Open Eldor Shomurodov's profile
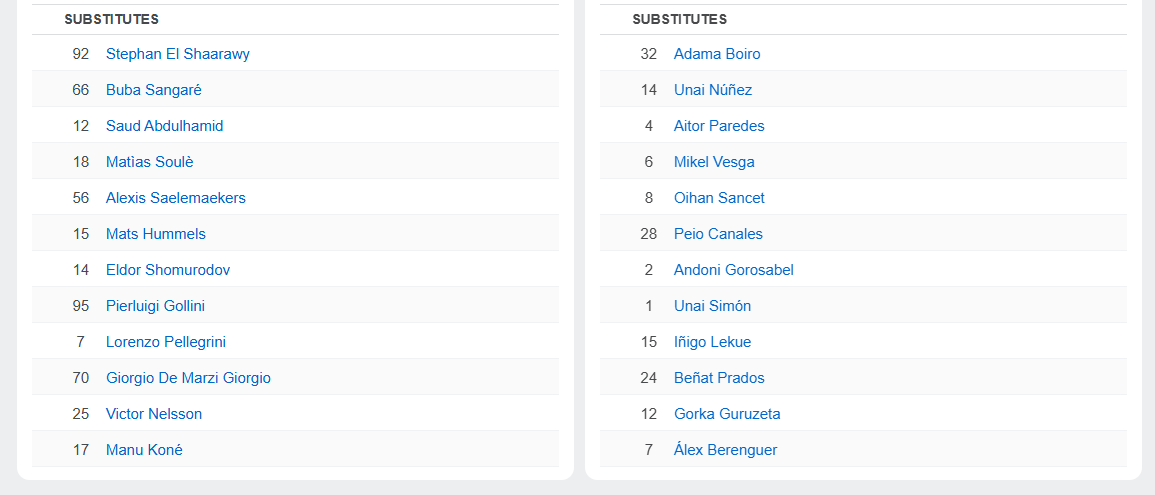 click(168, 270)
